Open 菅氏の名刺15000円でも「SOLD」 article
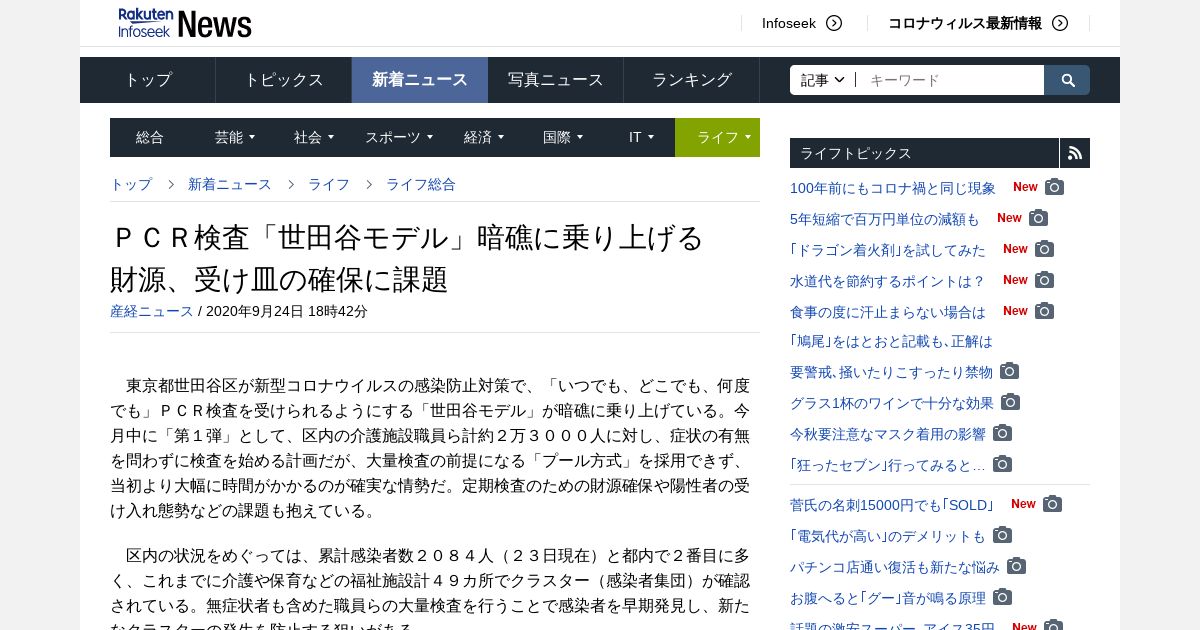Screen dimensions: 1200x630 [x=893, y=505]
